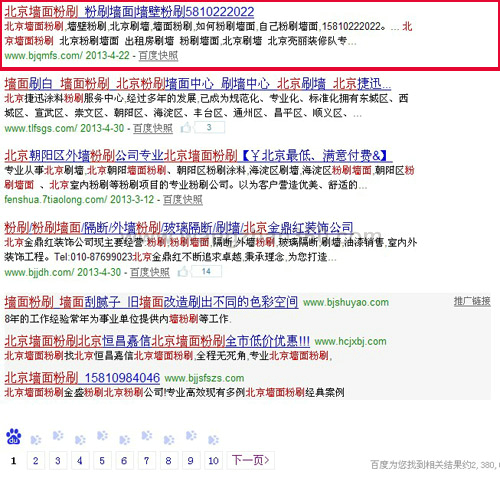The height and width of the screenshot is (478, 500).
Task: Go to results page 2
Action: (x=36, y=461)
